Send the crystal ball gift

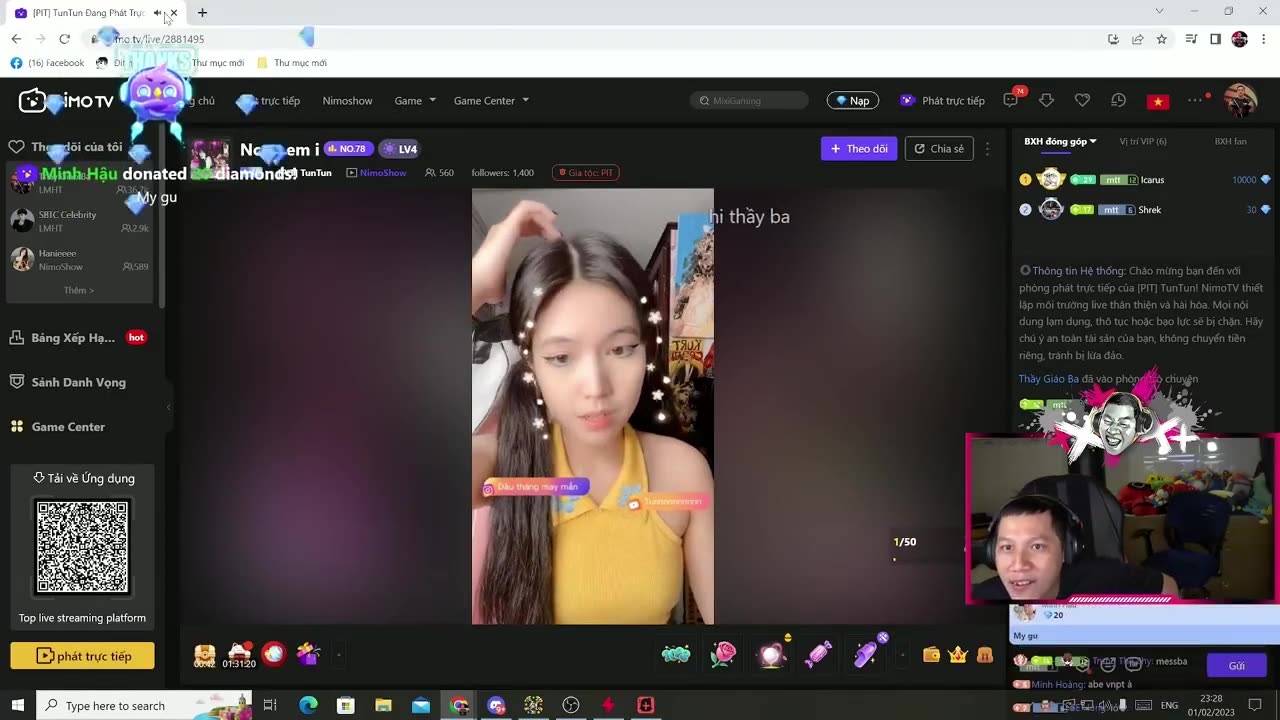pyautogui.click(x=771, y=655)
